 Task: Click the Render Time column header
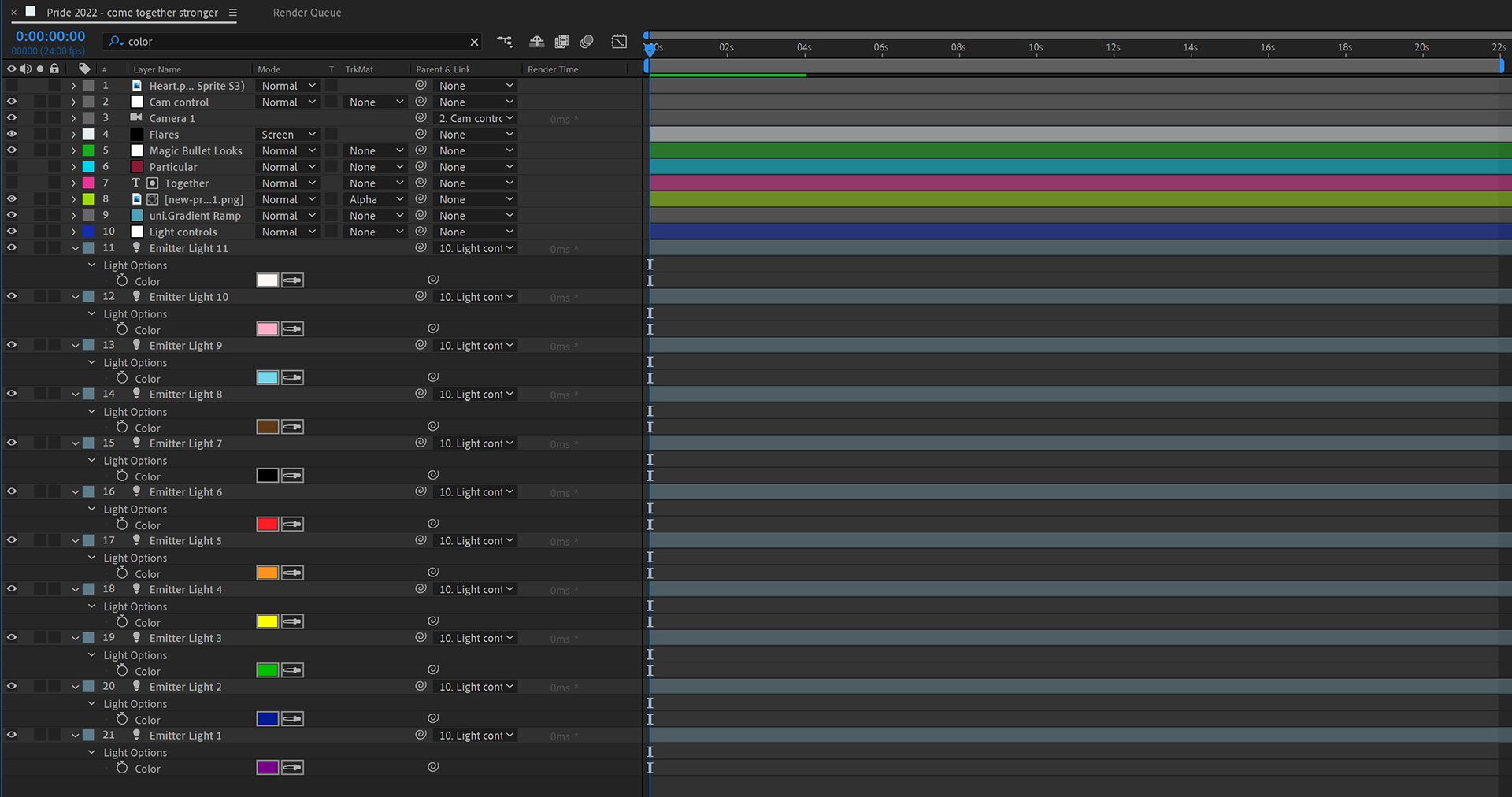pos(553,69)
